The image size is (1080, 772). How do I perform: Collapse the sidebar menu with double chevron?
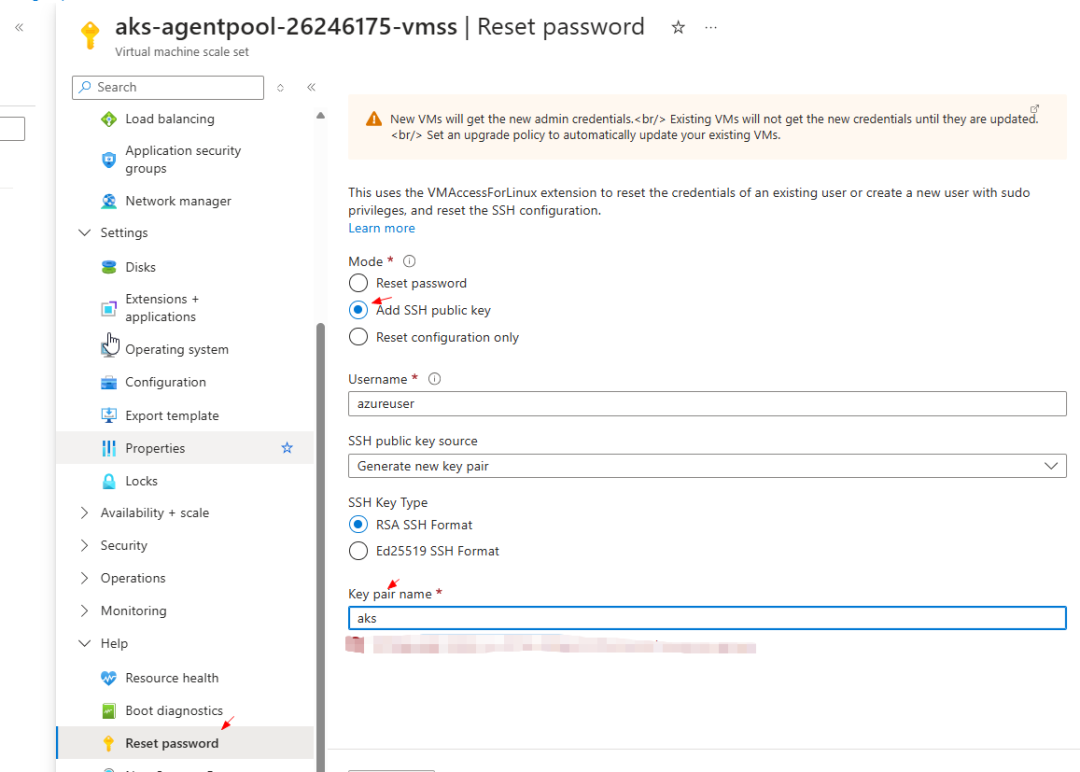pyautogui.click(x=311, y=88)
